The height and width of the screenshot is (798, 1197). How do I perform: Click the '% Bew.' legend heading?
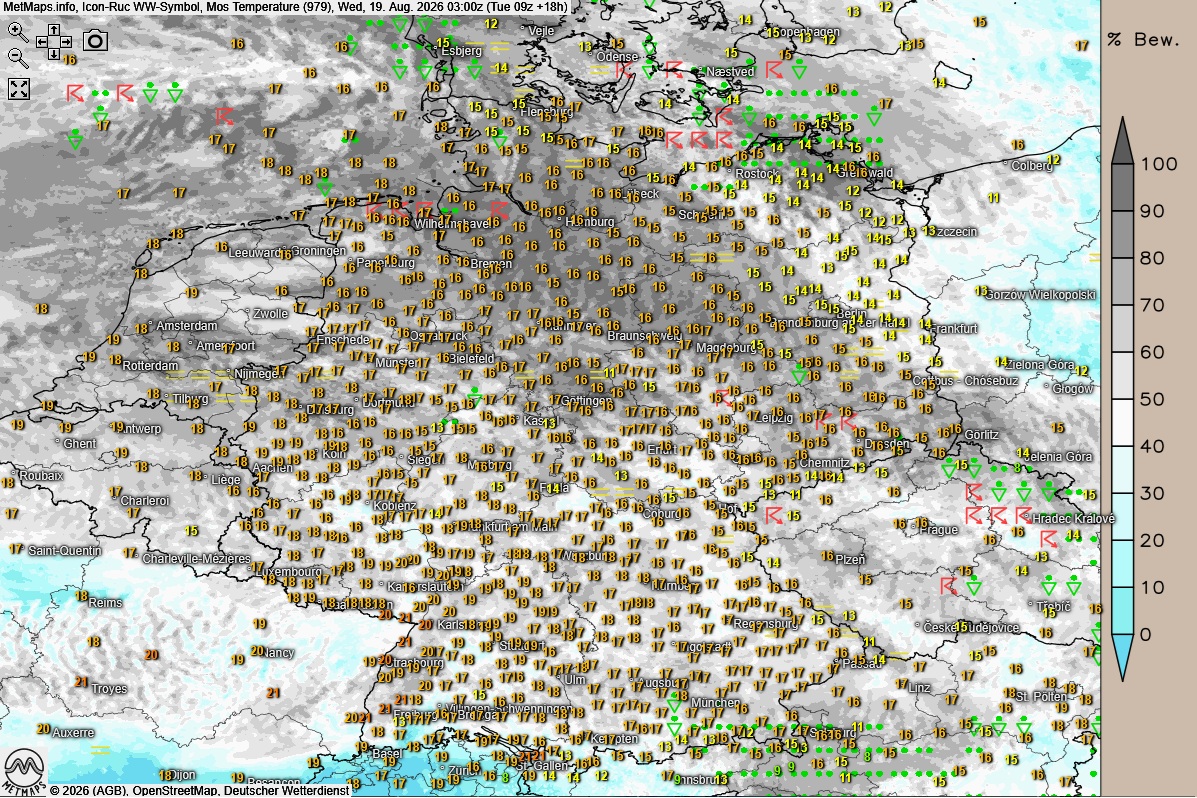pyautogui.click(x=1143, y=40)
